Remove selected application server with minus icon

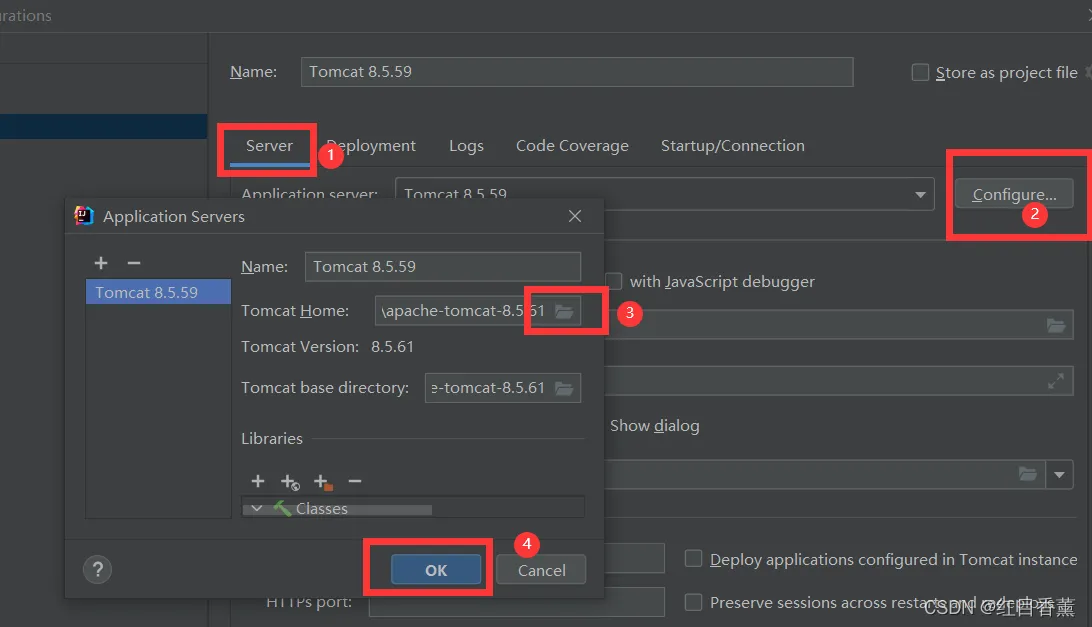134,263
